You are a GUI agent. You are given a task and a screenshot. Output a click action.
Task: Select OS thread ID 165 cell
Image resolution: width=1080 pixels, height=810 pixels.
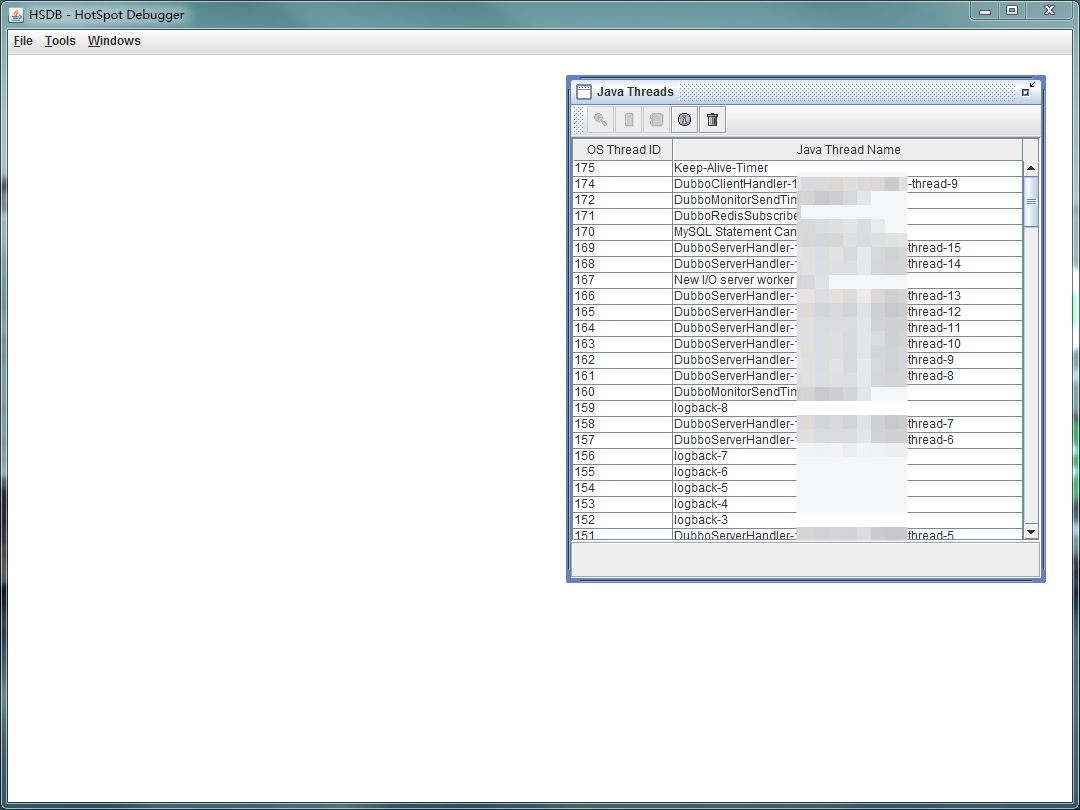point(623,312)
